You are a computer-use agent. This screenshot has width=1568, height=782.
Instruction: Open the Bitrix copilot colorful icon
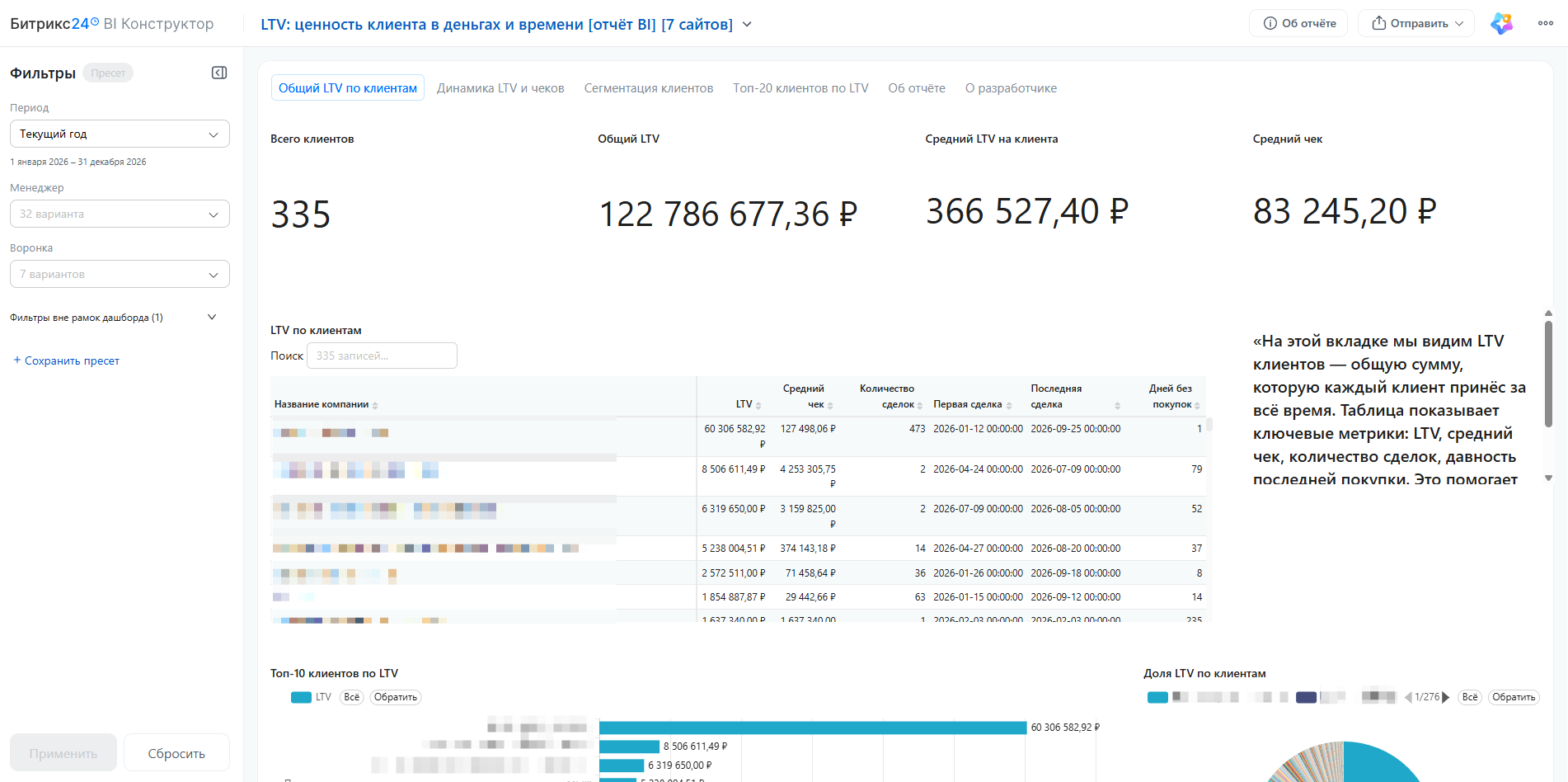click(x=1502, y=23)
